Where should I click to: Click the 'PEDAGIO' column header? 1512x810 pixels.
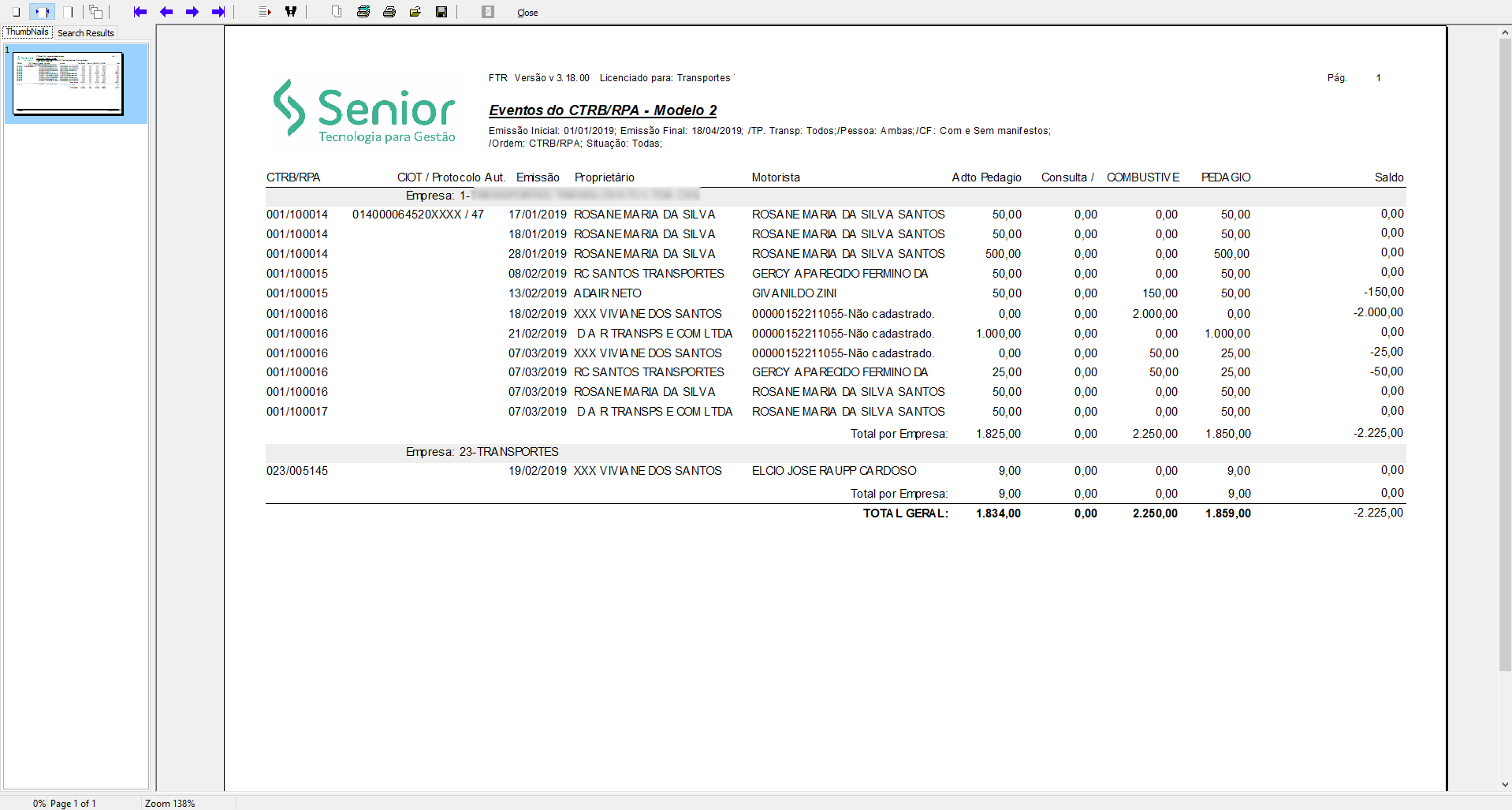tap(1226, 177)
